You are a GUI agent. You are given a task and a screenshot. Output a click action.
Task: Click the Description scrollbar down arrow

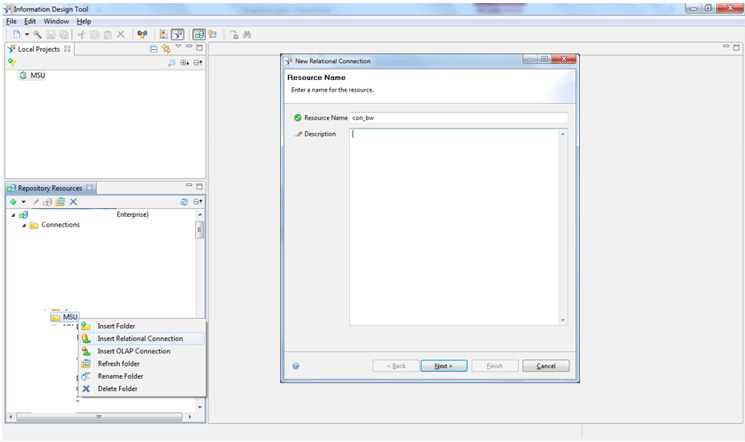(x=563, y=320)
